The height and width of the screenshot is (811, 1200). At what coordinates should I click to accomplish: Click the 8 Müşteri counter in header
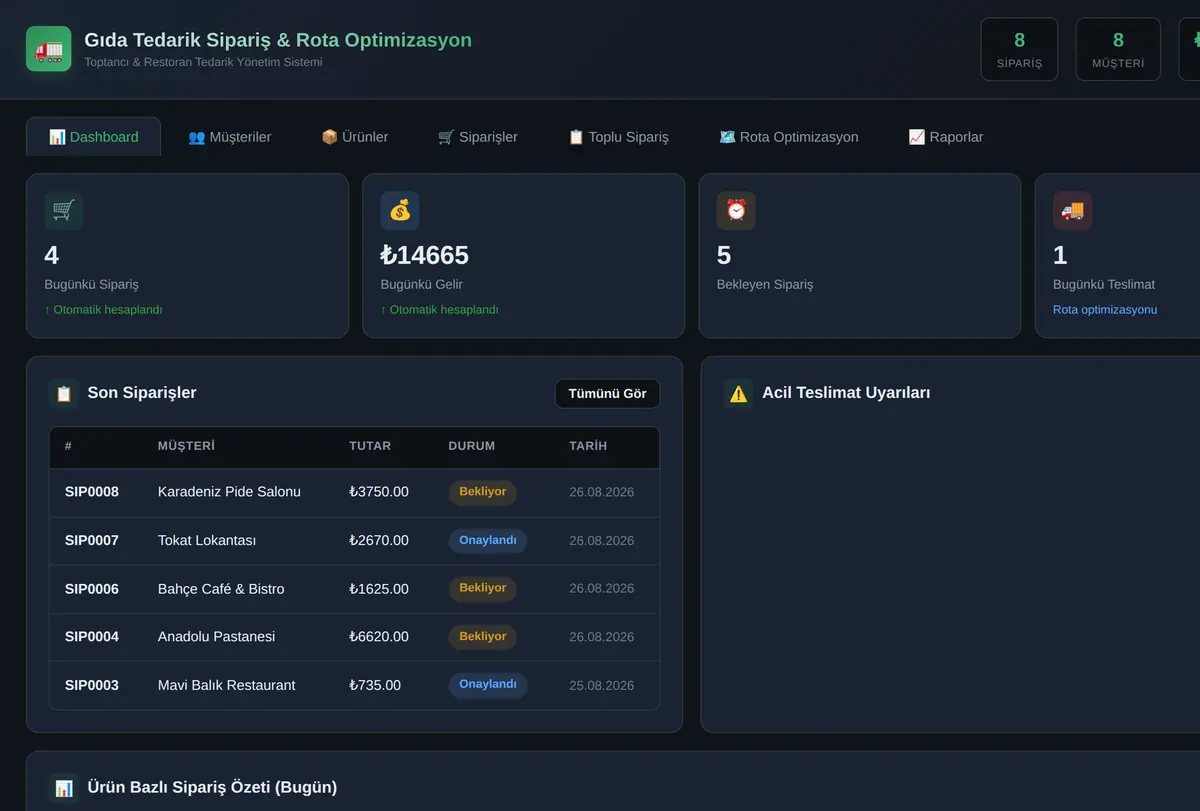(x=1118, y=49)
